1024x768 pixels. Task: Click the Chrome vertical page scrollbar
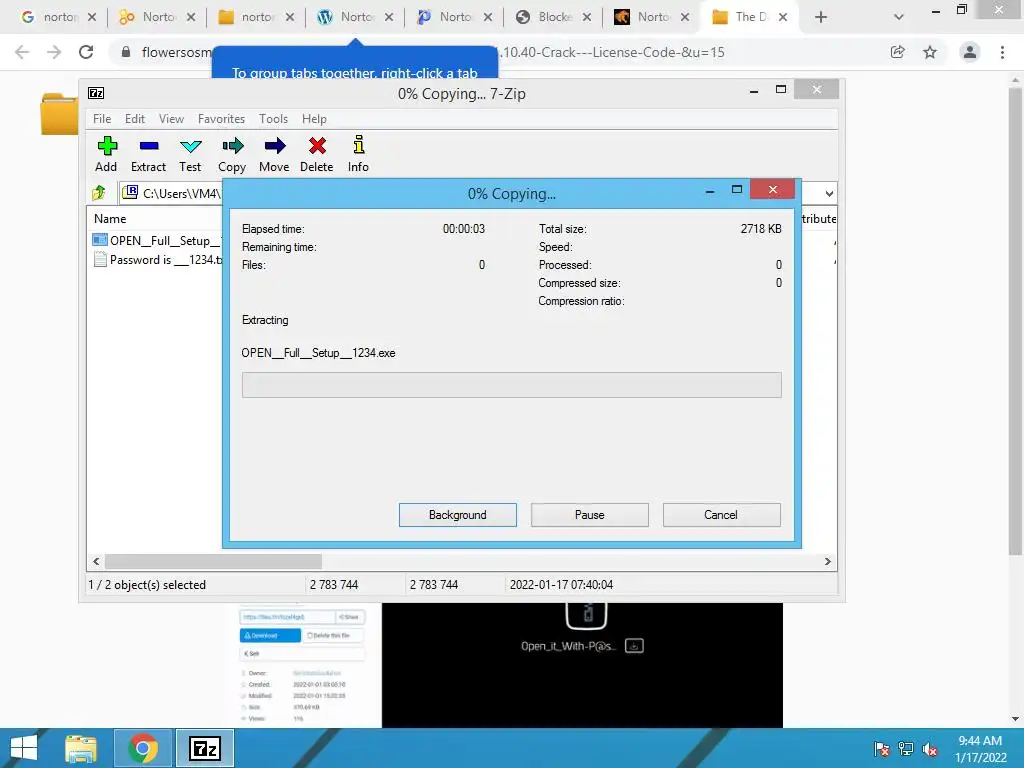(x=1015, y=320)
